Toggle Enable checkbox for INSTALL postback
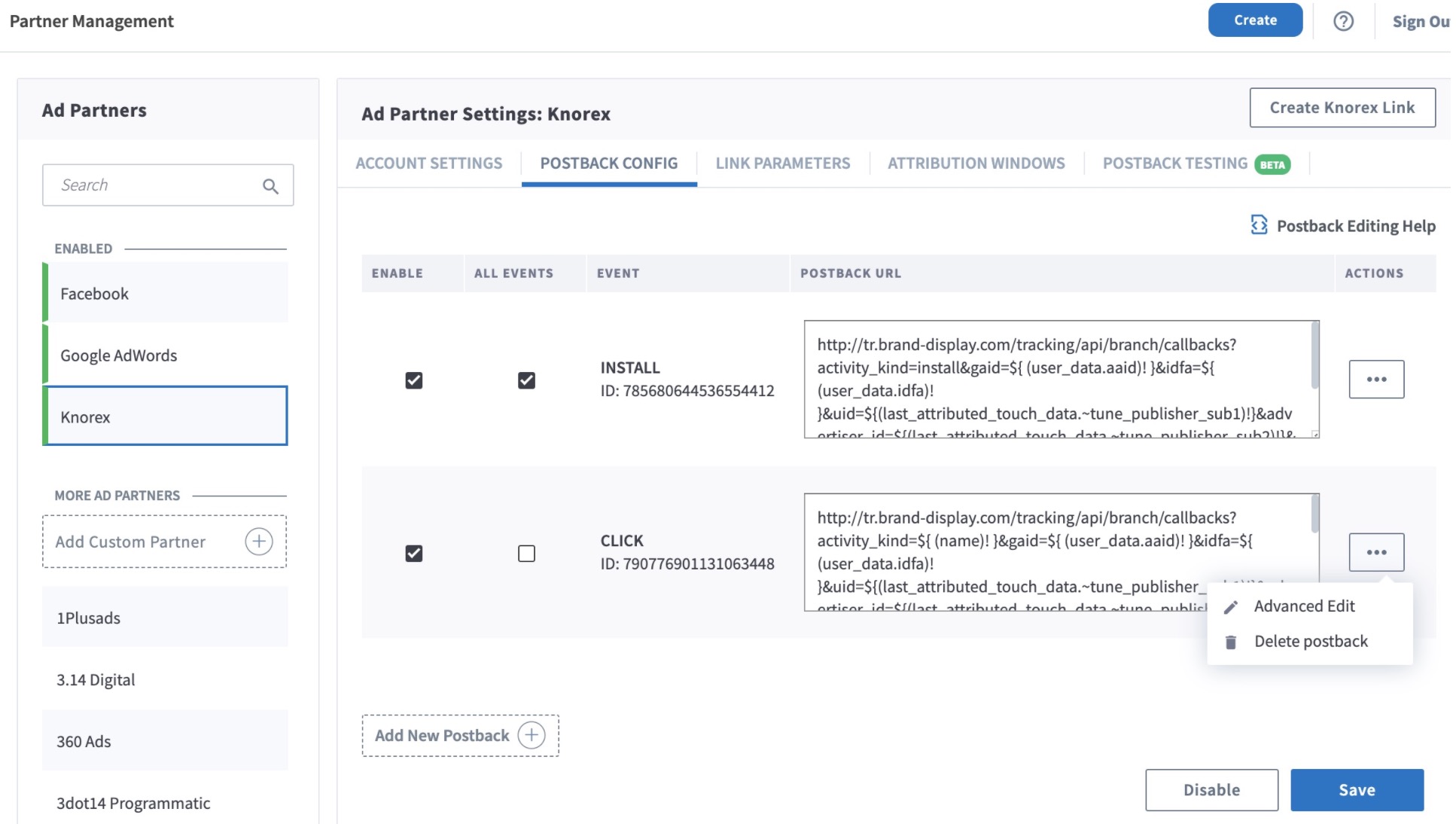The image size is (1456, 824). pyautogui.click(x=414, y=380)
